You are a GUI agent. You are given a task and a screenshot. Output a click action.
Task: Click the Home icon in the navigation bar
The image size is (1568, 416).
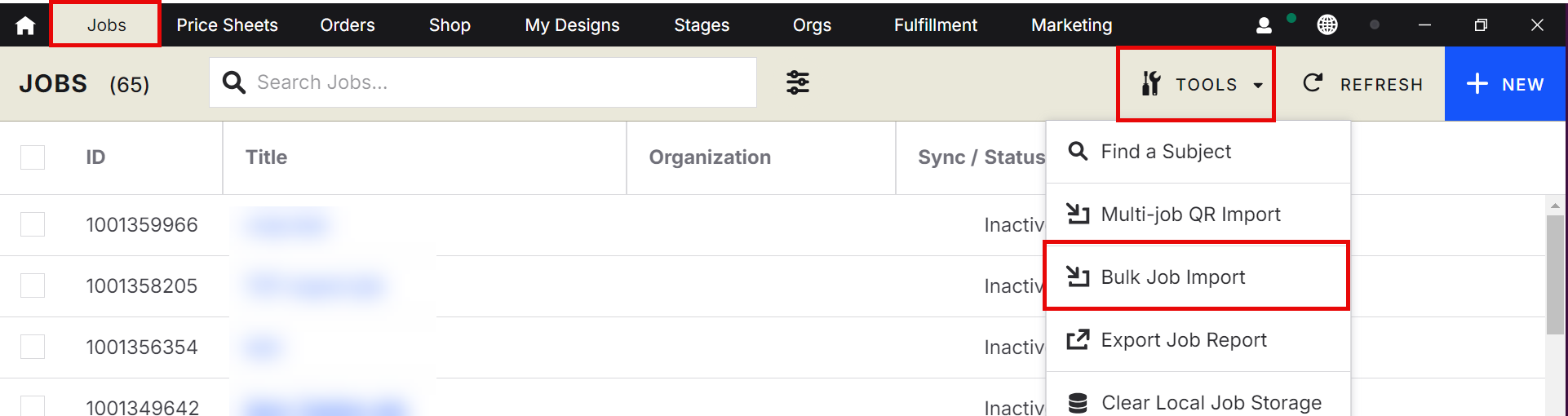coord(25,25)
